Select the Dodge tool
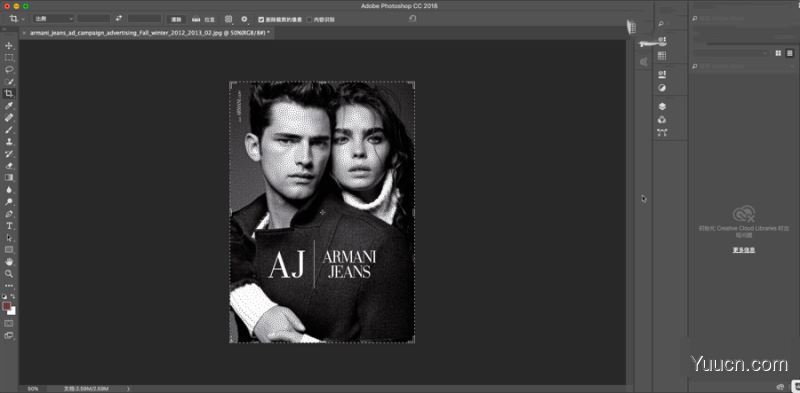 tap(9, 202)
